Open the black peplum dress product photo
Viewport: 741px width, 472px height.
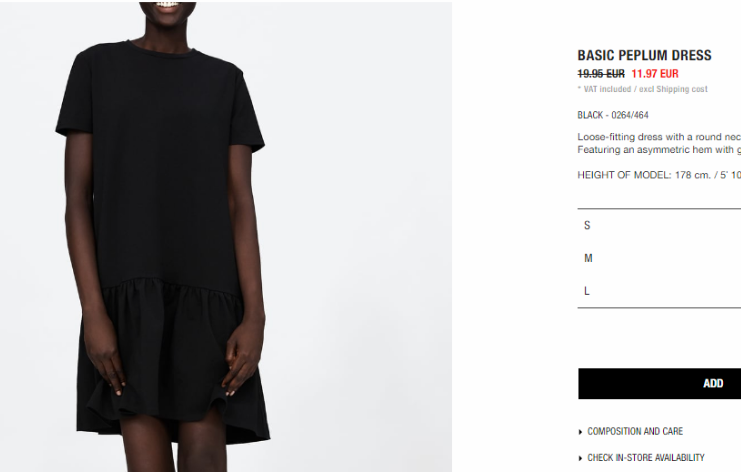pyautogui.click(x=226, y=236)
